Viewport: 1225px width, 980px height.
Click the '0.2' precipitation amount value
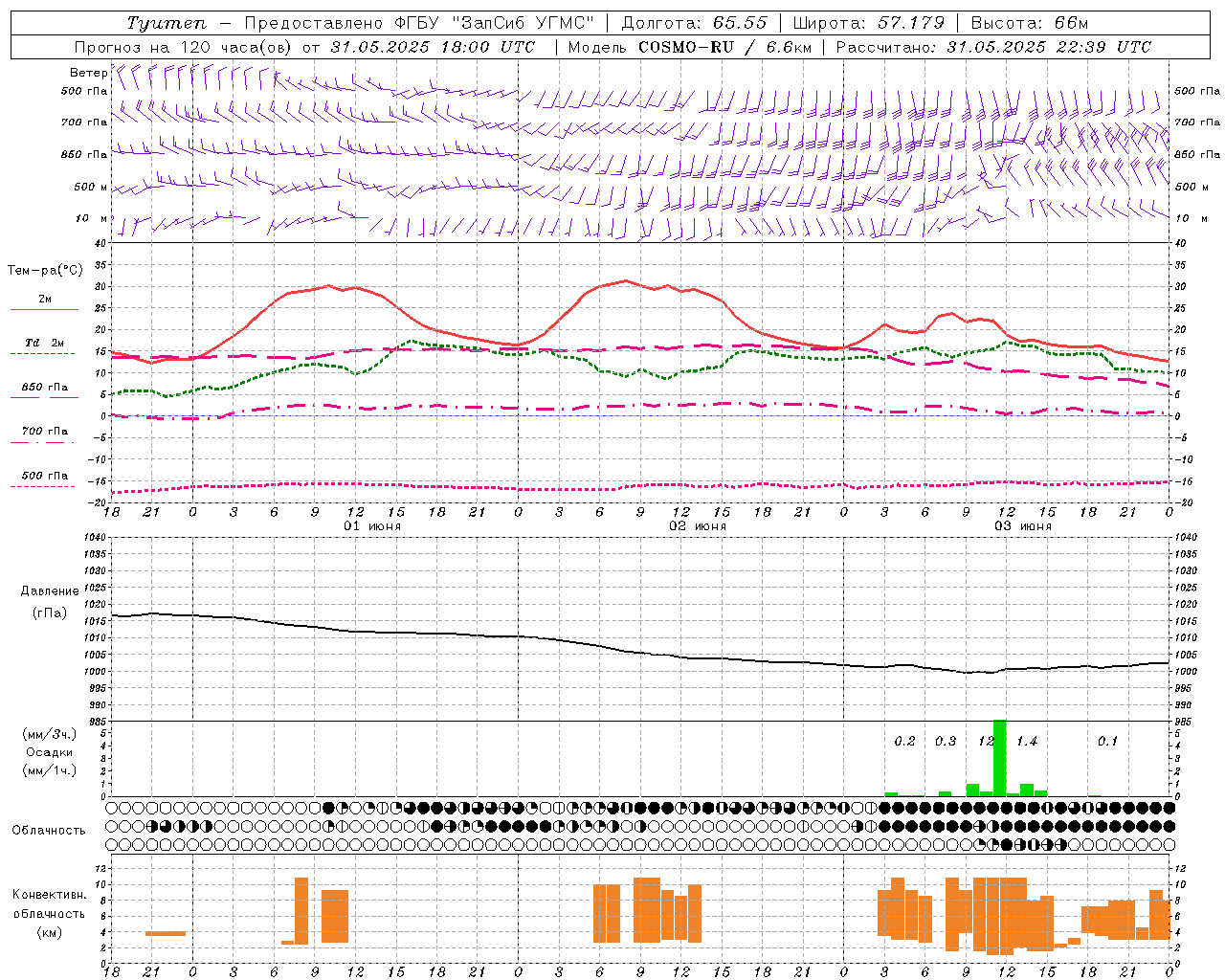(904, 742)
